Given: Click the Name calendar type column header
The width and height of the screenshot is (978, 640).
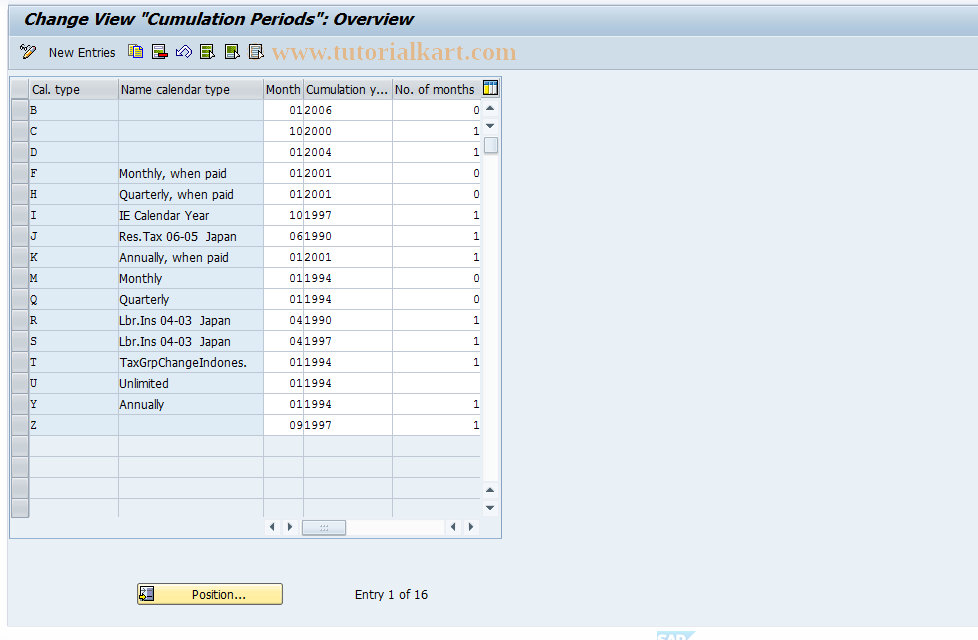Looking at the screenshot, I should [191, 89].
